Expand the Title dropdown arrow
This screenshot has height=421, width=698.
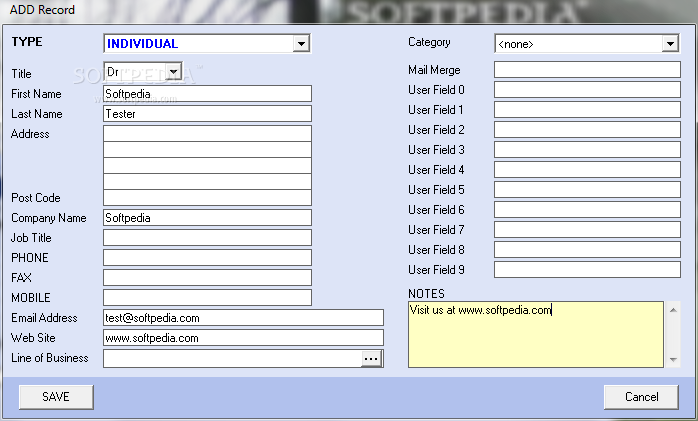coord(174,71)
